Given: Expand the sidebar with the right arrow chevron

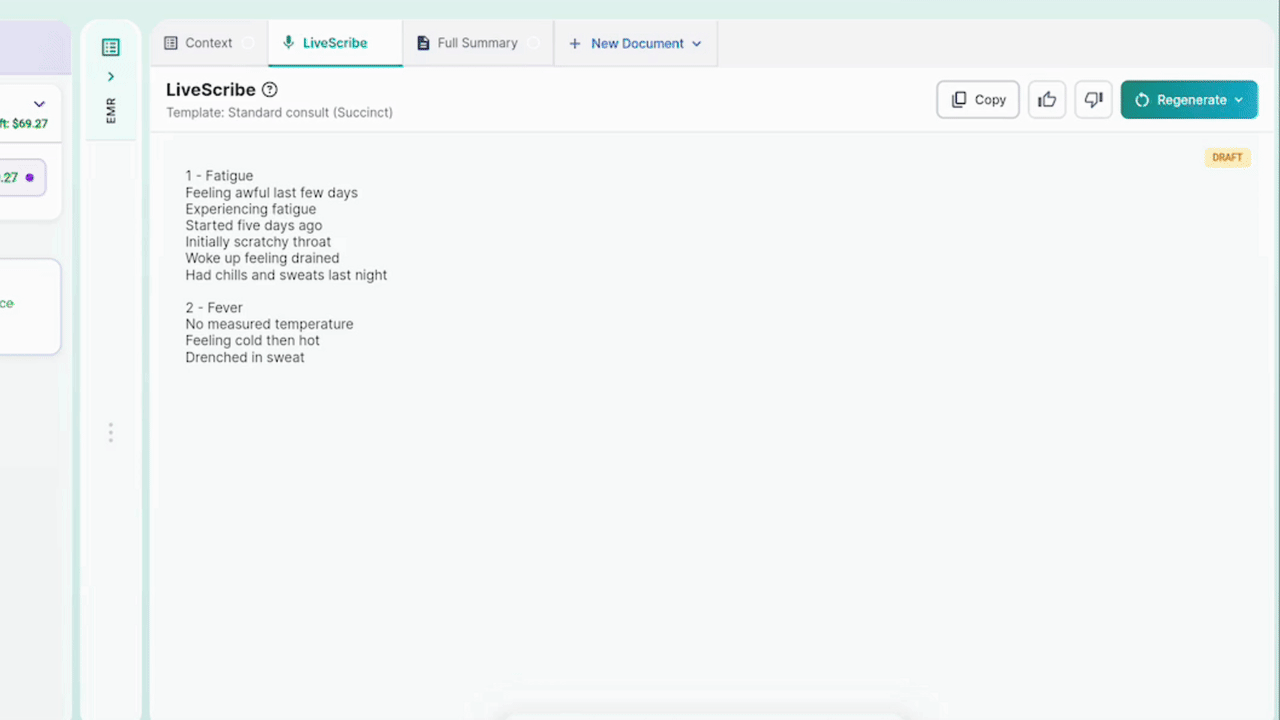Looking at the screenshot, I should (x=110, y=75).
